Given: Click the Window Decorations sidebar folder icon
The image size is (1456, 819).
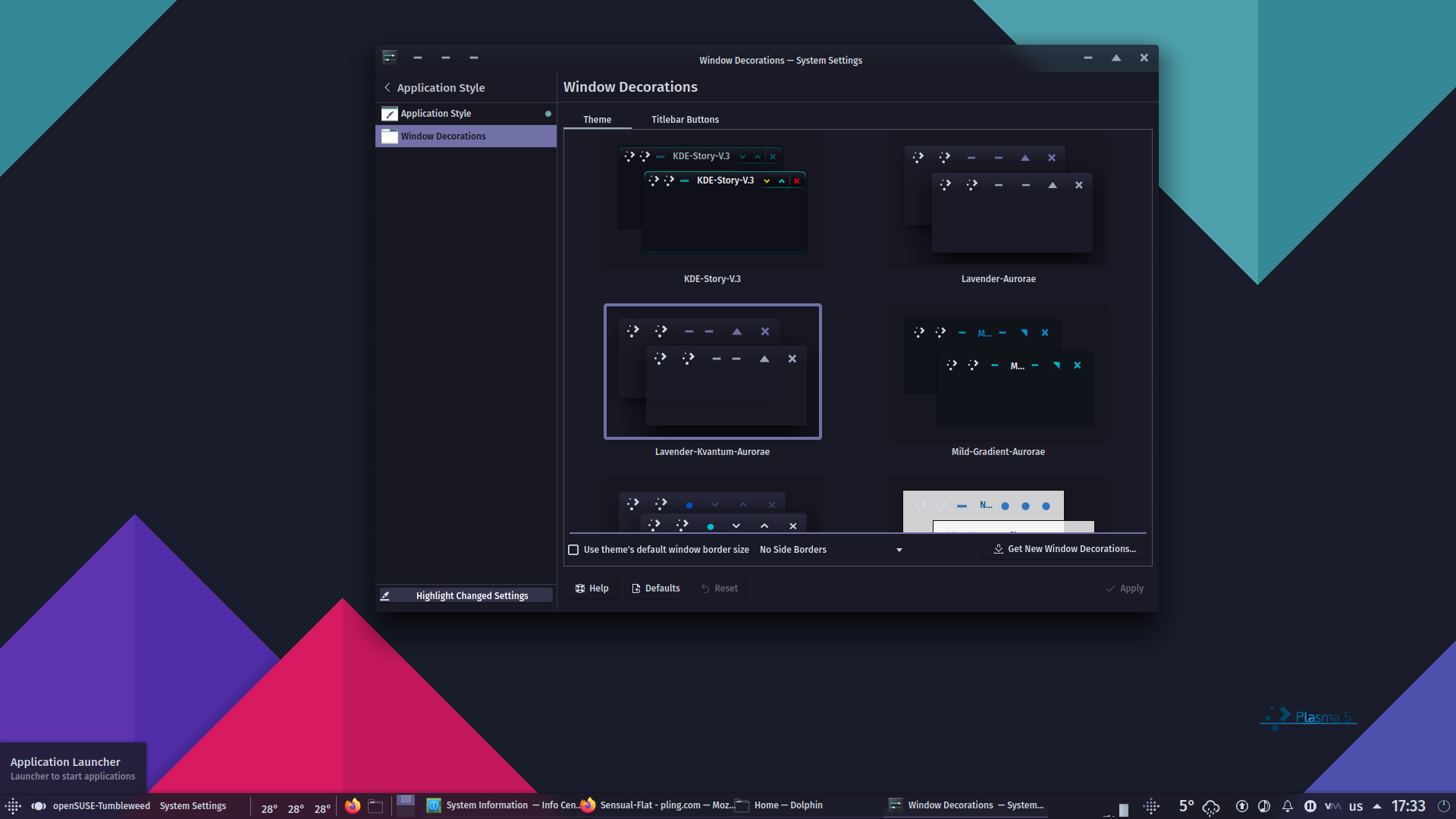Looking at the screenshot, I should 389,136.
